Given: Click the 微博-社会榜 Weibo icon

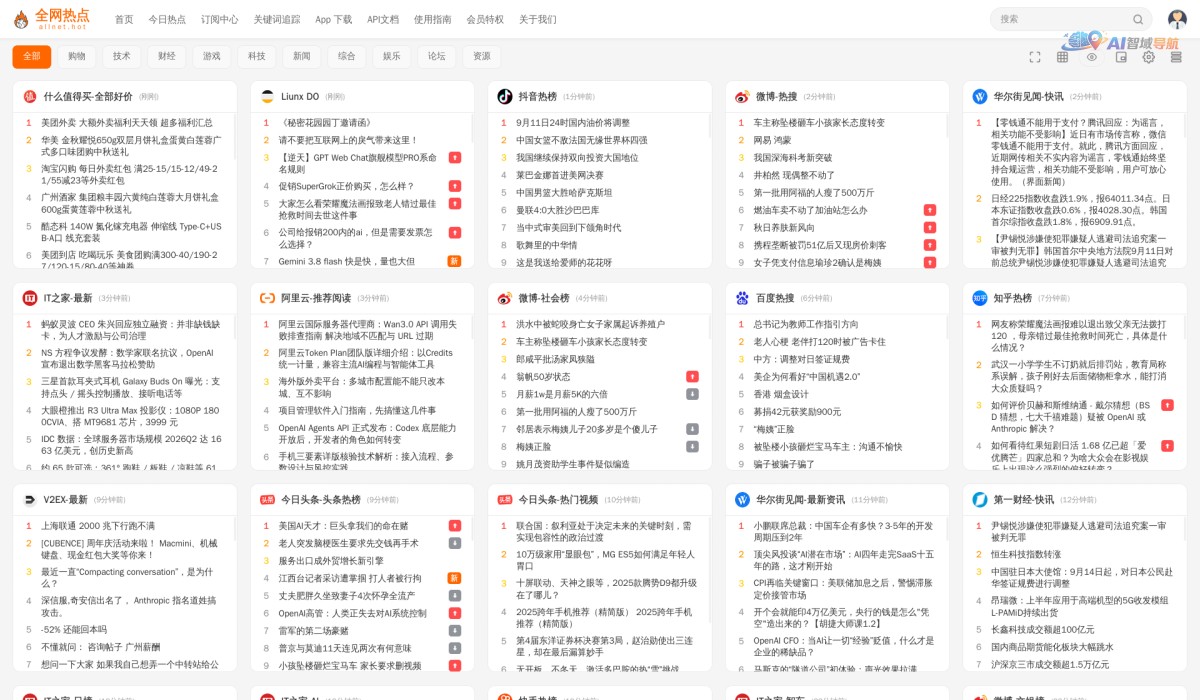Looking at the screenshot, I should click(505, 298).
